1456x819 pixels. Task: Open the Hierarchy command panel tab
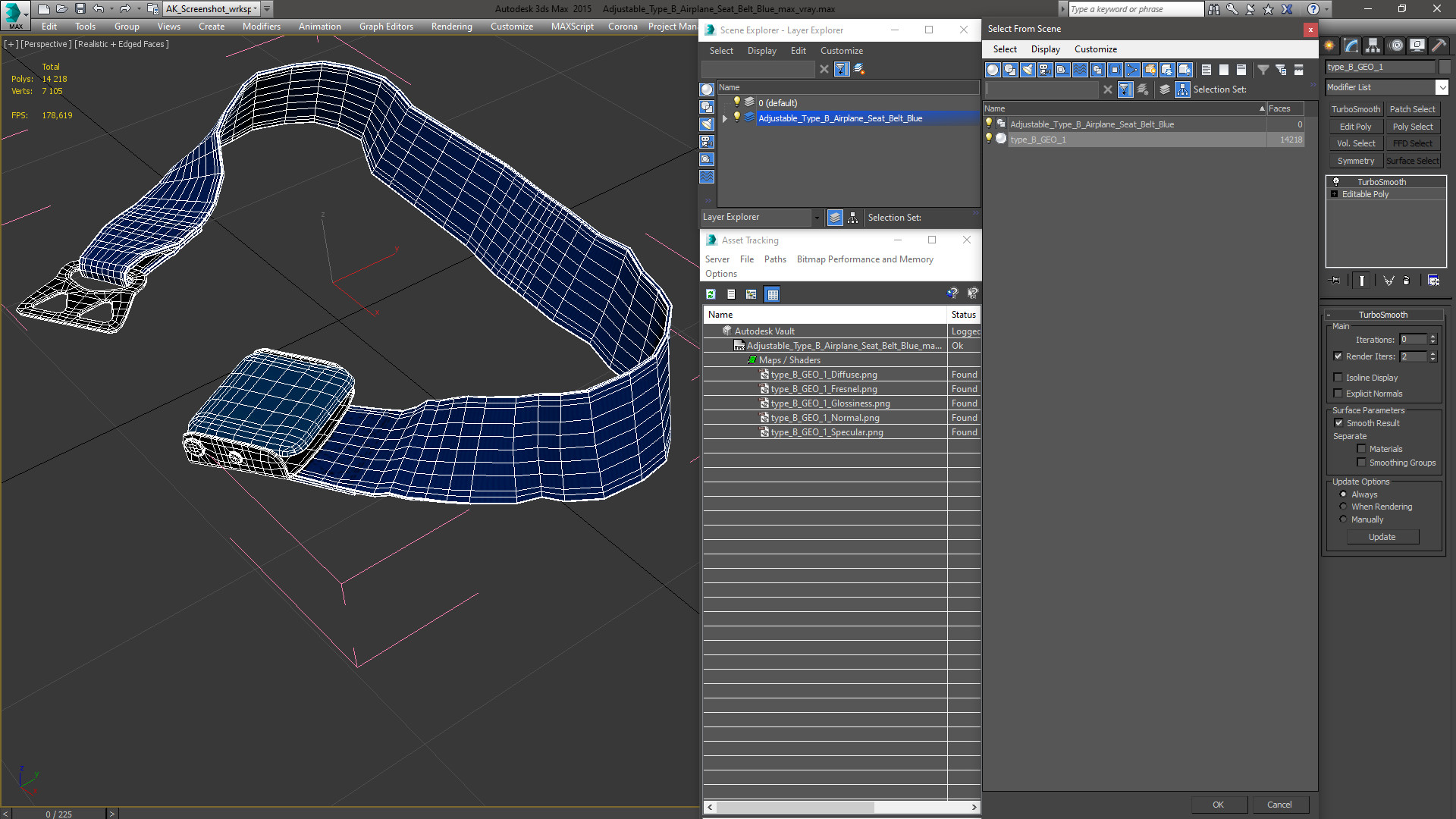tap(1373, 45)
